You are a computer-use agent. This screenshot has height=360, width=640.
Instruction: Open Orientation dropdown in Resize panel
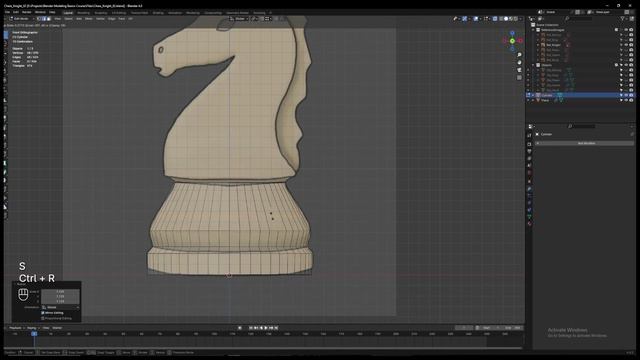point(60,307)
